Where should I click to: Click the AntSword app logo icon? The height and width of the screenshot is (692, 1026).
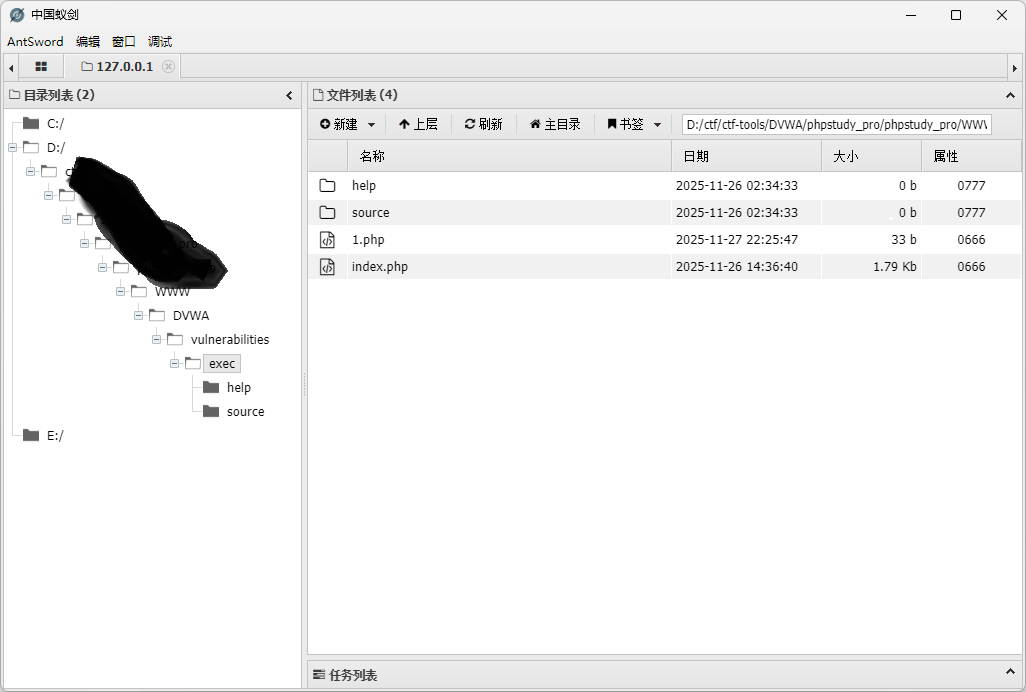pos(17,14)
